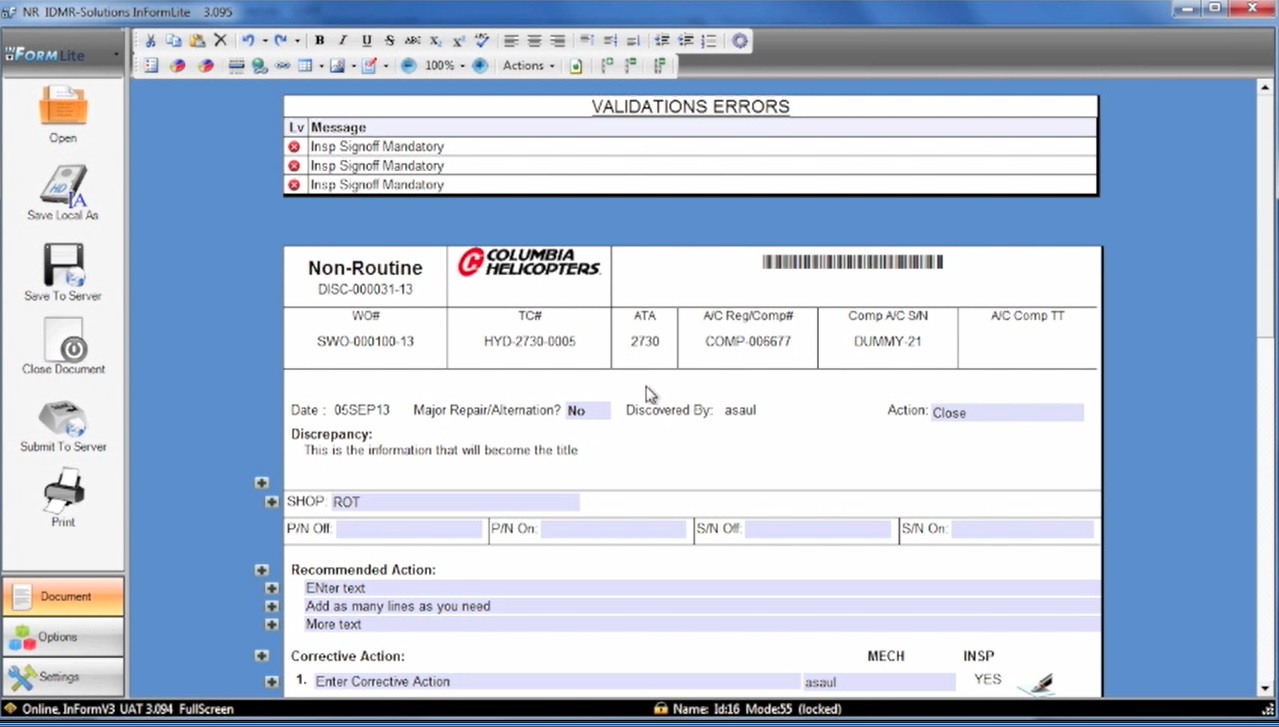The image size is (1279, 727).
Task: Click the P/N Off input field
Action: click(x=409, y=530)
